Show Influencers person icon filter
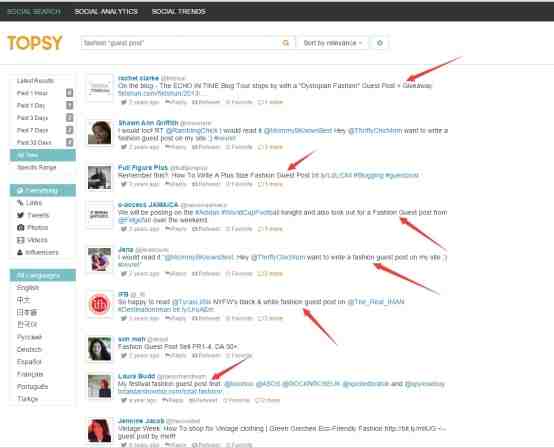The height and width of the screenshot is (448, 554). point(20,252)
